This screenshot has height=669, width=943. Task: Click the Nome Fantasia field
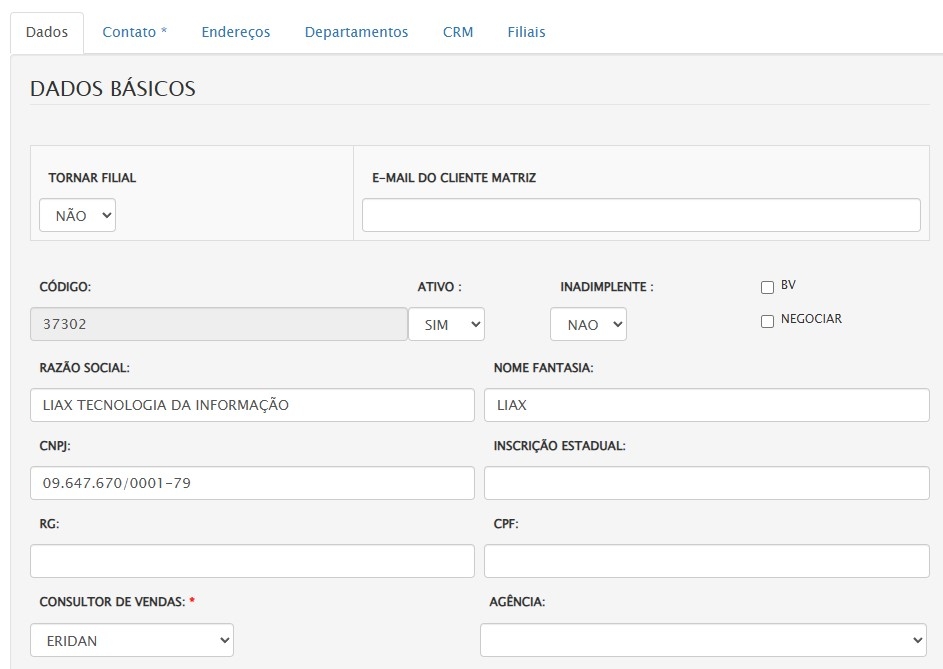[x=706, y=405]
